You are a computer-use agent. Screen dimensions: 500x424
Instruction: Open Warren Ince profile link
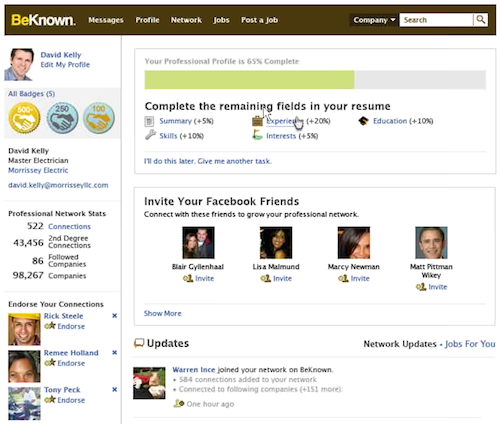click(194, 370)
